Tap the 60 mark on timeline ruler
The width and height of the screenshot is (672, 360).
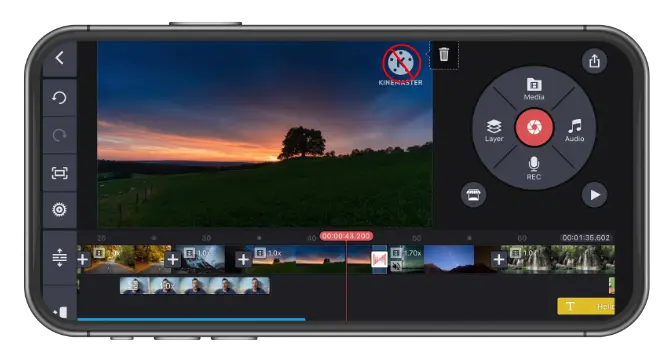click(522, 238)
